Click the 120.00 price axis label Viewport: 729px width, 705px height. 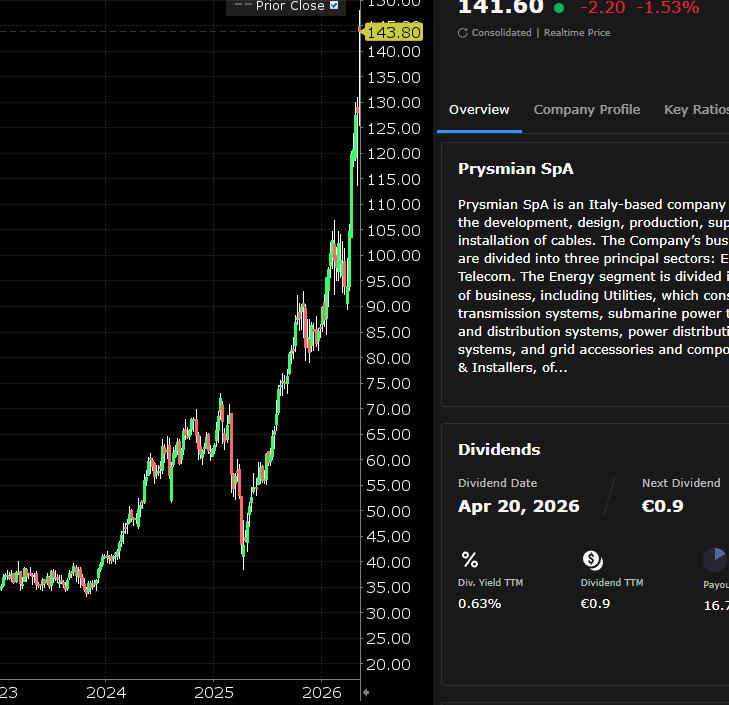pyautogui.click(x=394, y=154)
